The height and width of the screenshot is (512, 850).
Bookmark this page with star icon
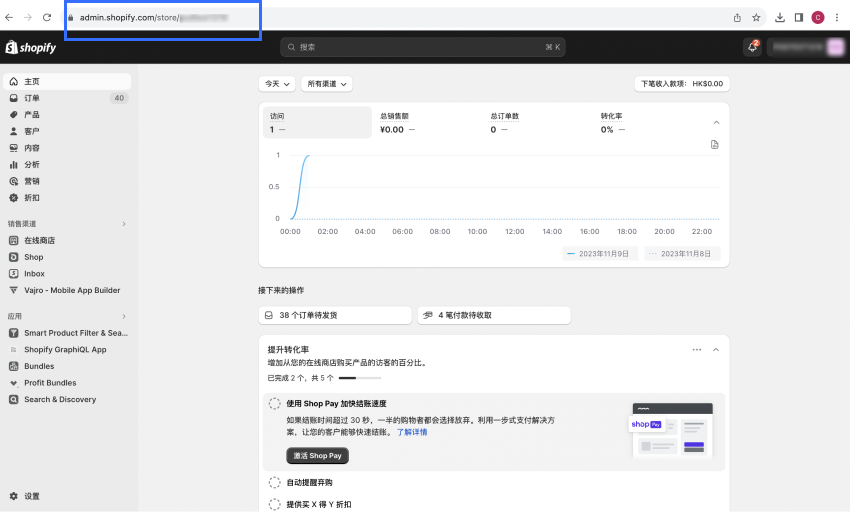[756, 17]
